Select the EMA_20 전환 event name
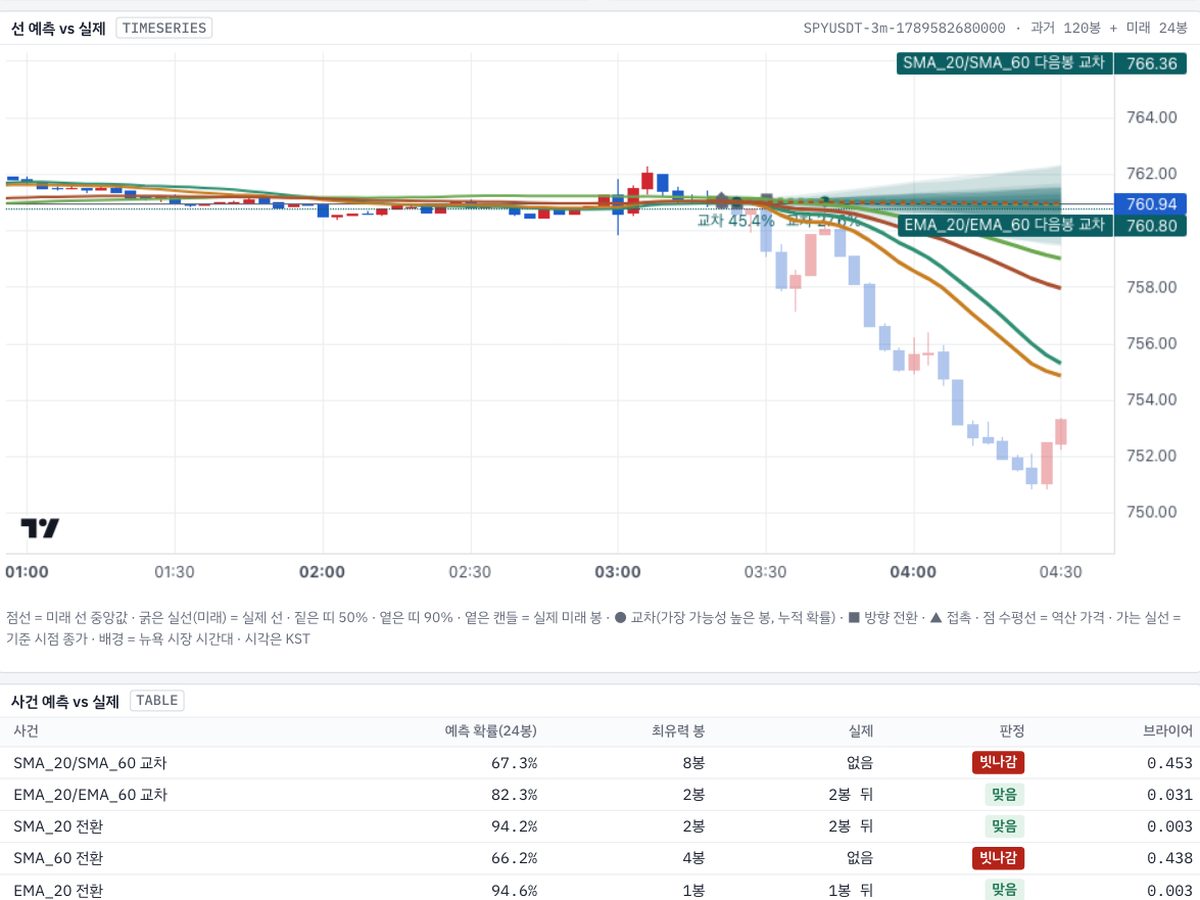 [x=58, y=890]
